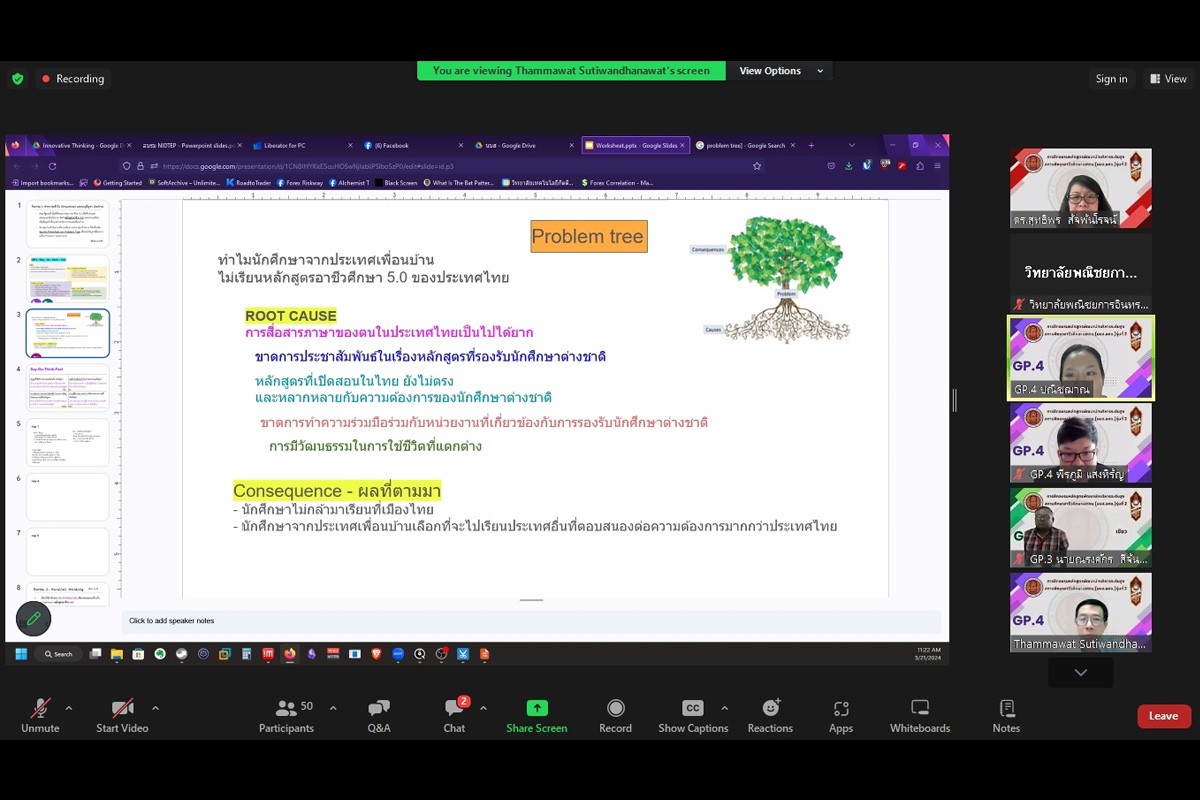Open the Participants panel
The width and height of the screenshot is (1200, 800).
click(x=287, y=715)
